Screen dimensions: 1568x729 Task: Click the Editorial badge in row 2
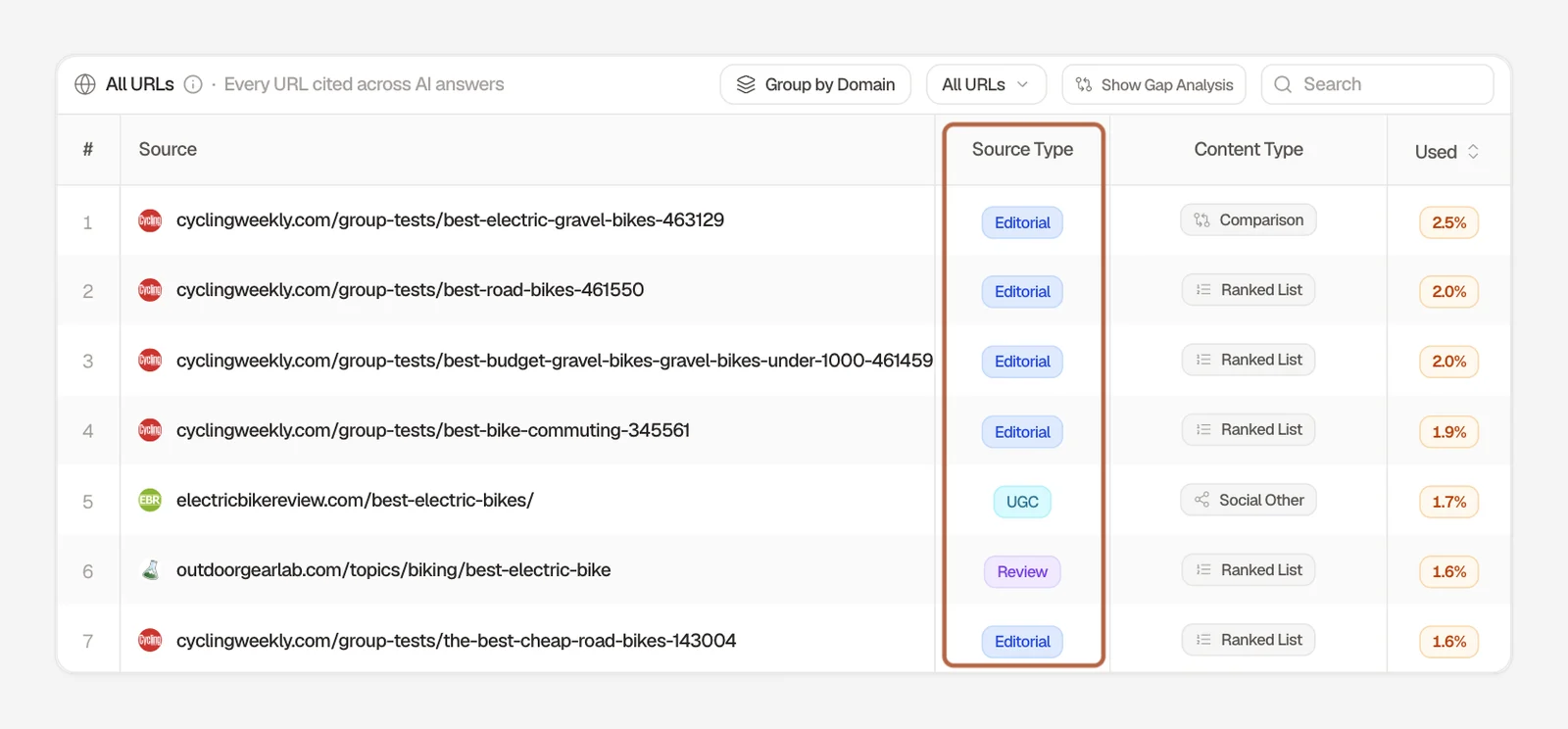click(1022, 292)
